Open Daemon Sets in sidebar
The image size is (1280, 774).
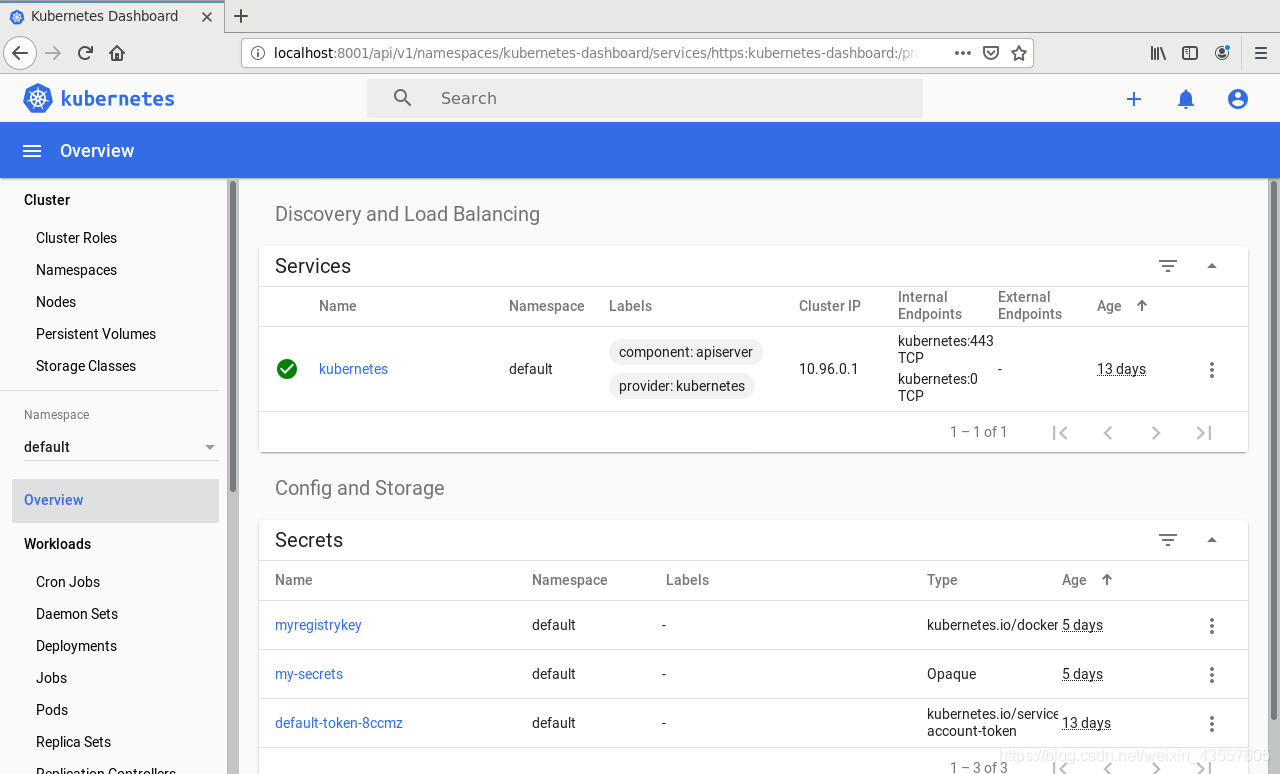point(77,614)
